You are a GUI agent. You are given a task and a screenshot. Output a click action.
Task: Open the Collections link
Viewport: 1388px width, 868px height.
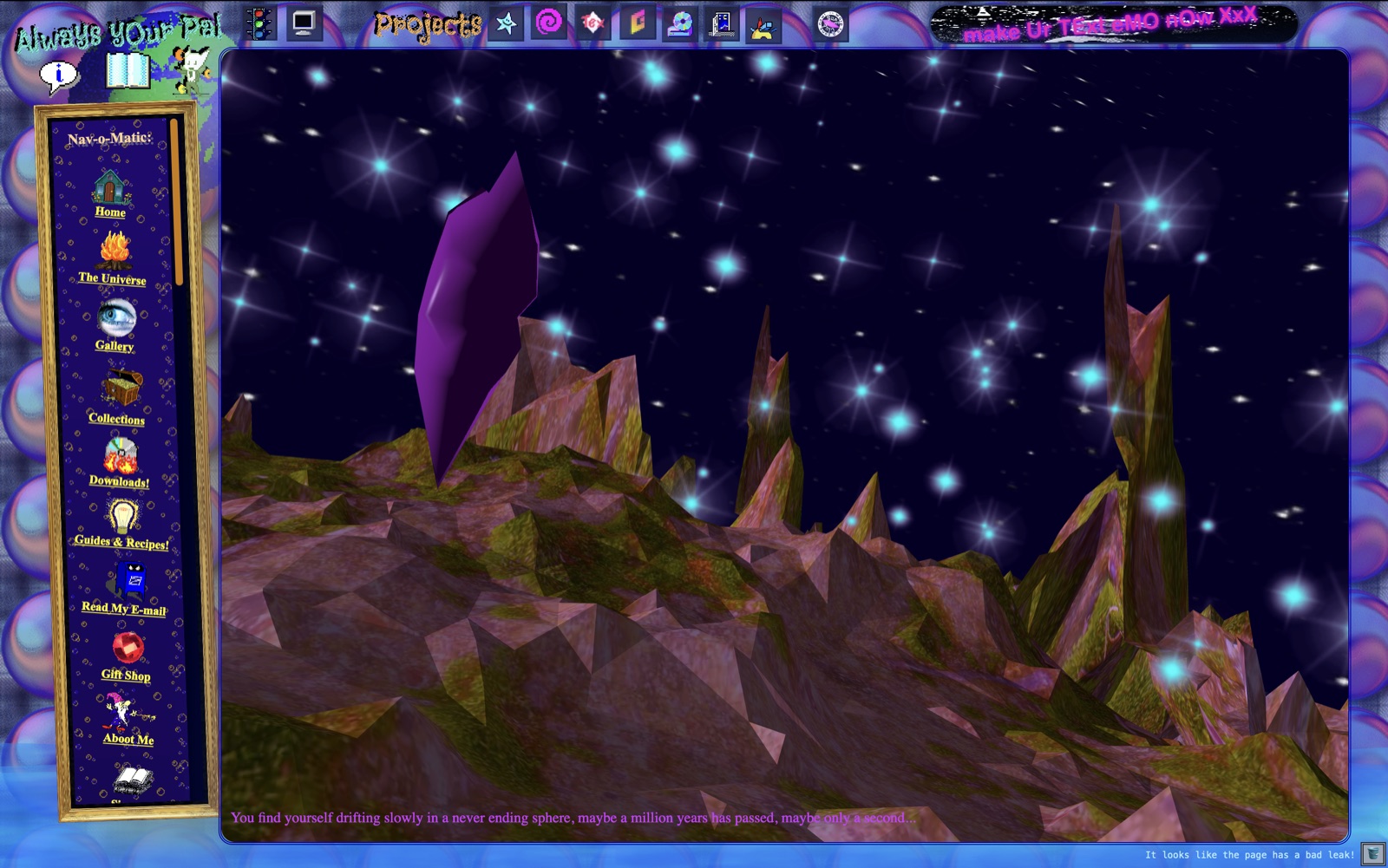[116, 419]
